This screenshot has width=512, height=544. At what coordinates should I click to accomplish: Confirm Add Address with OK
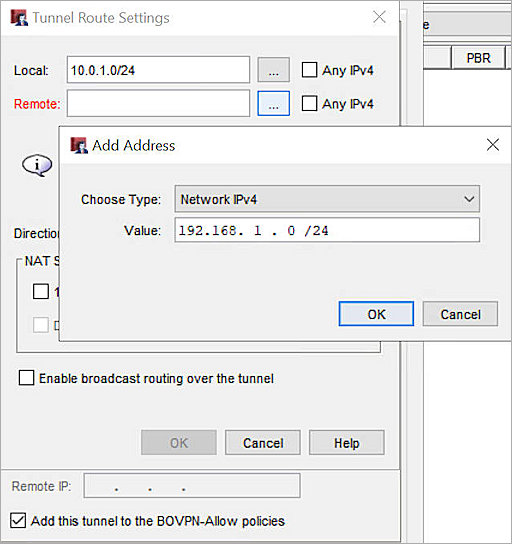376,314
